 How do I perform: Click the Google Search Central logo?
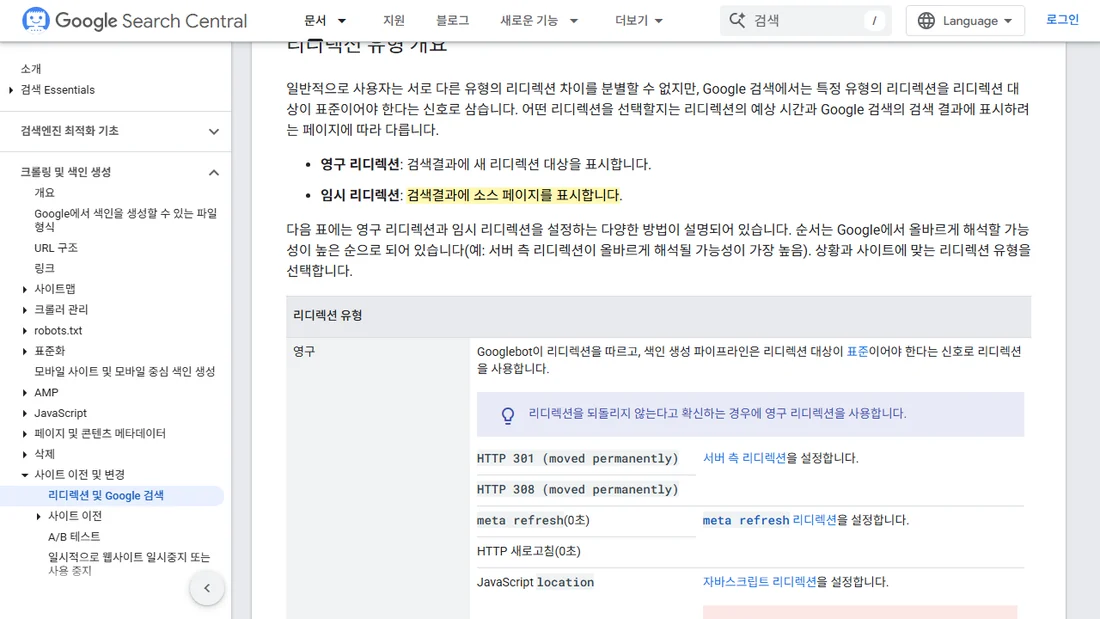pos(134,20)
